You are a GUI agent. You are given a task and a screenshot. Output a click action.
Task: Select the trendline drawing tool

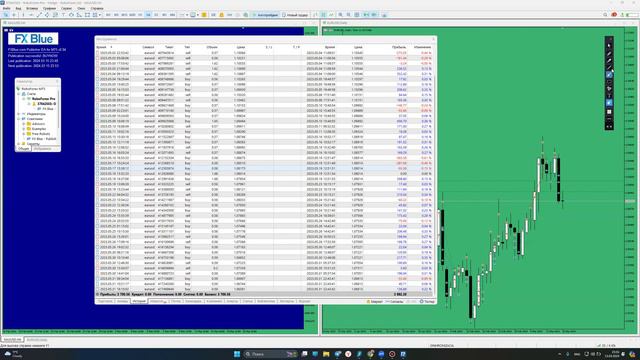(x=39, y=15)
